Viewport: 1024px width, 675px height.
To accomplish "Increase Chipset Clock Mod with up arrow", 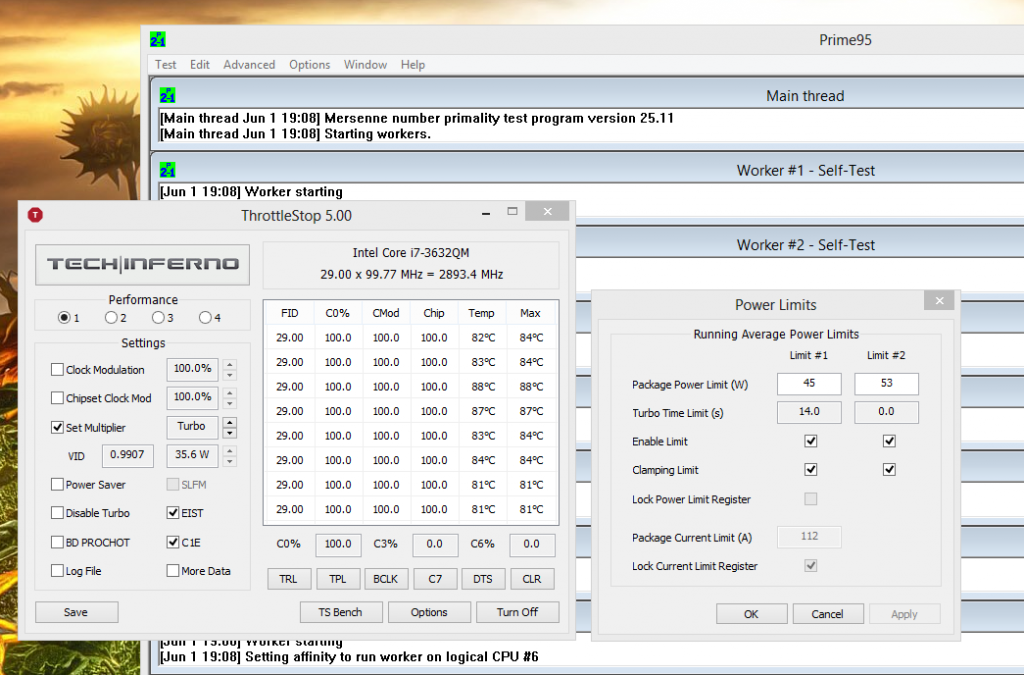I will [x=229, y=393].
